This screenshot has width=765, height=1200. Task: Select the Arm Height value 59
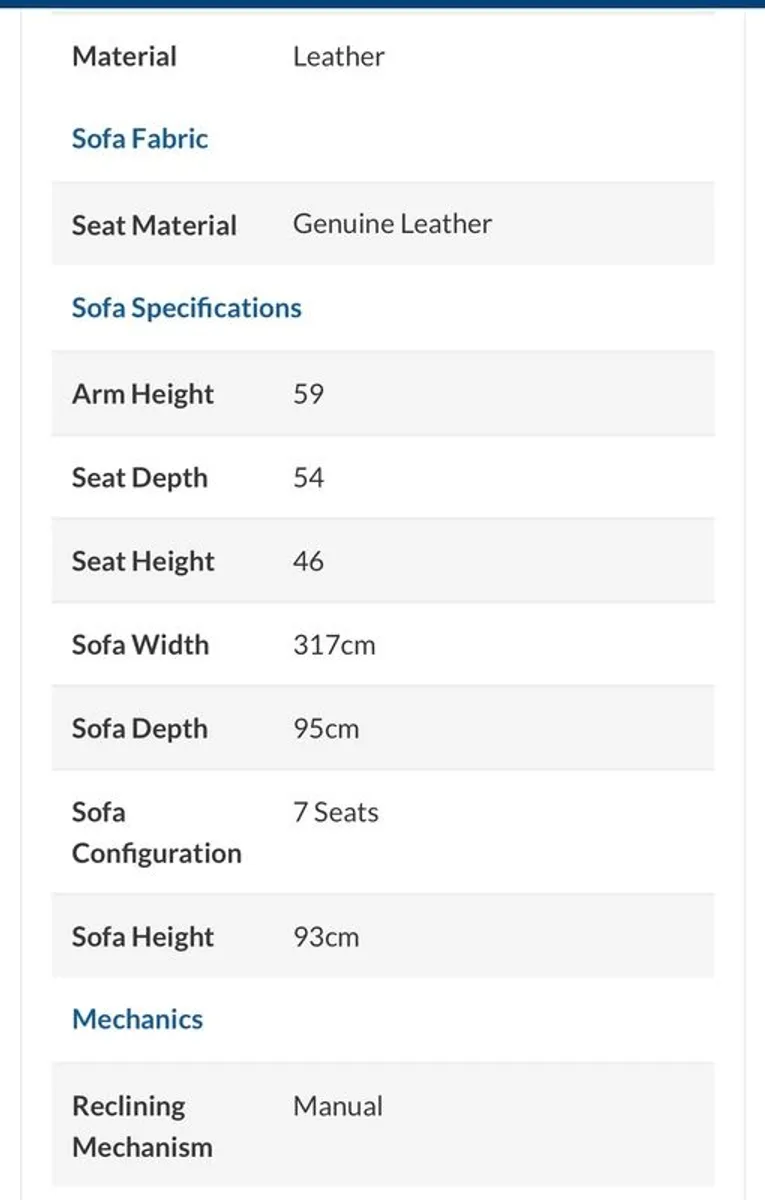tap(308, 393)
